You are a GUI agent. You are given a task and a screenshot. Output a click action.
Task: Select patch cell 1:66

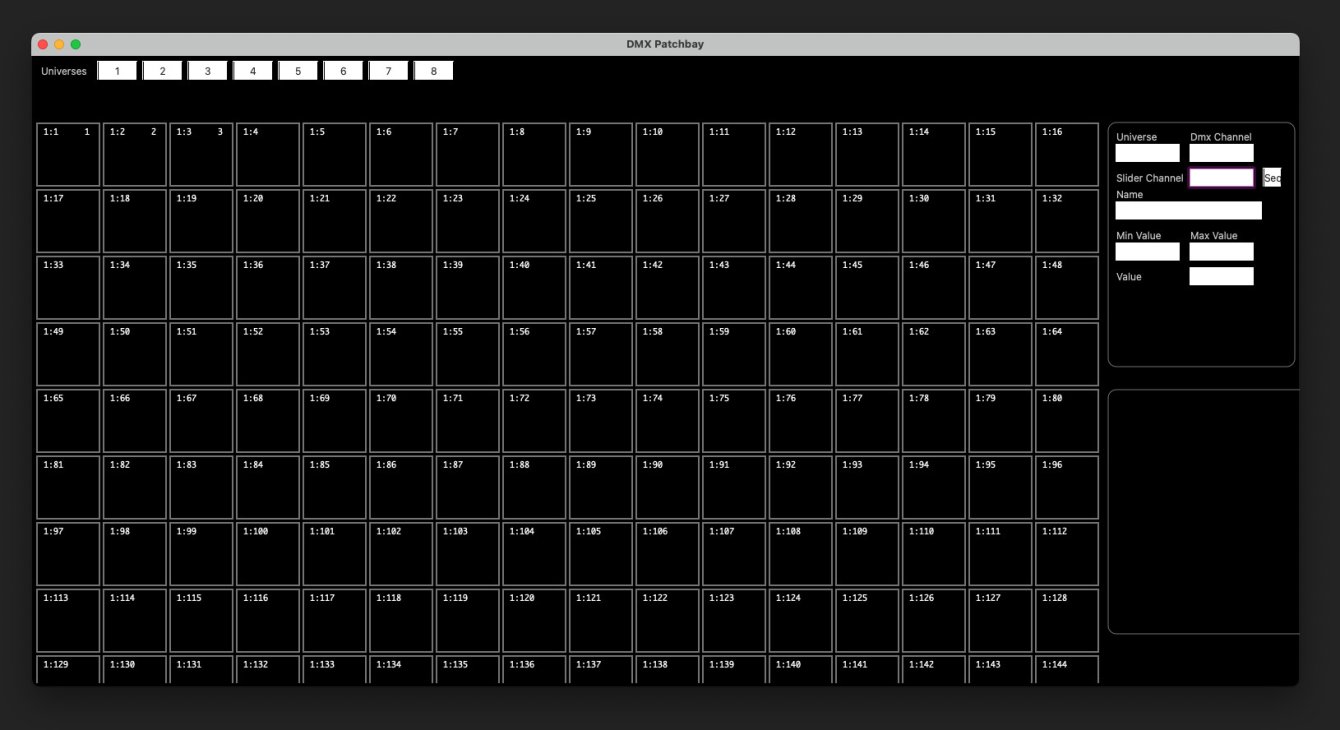tap(135, 421)
